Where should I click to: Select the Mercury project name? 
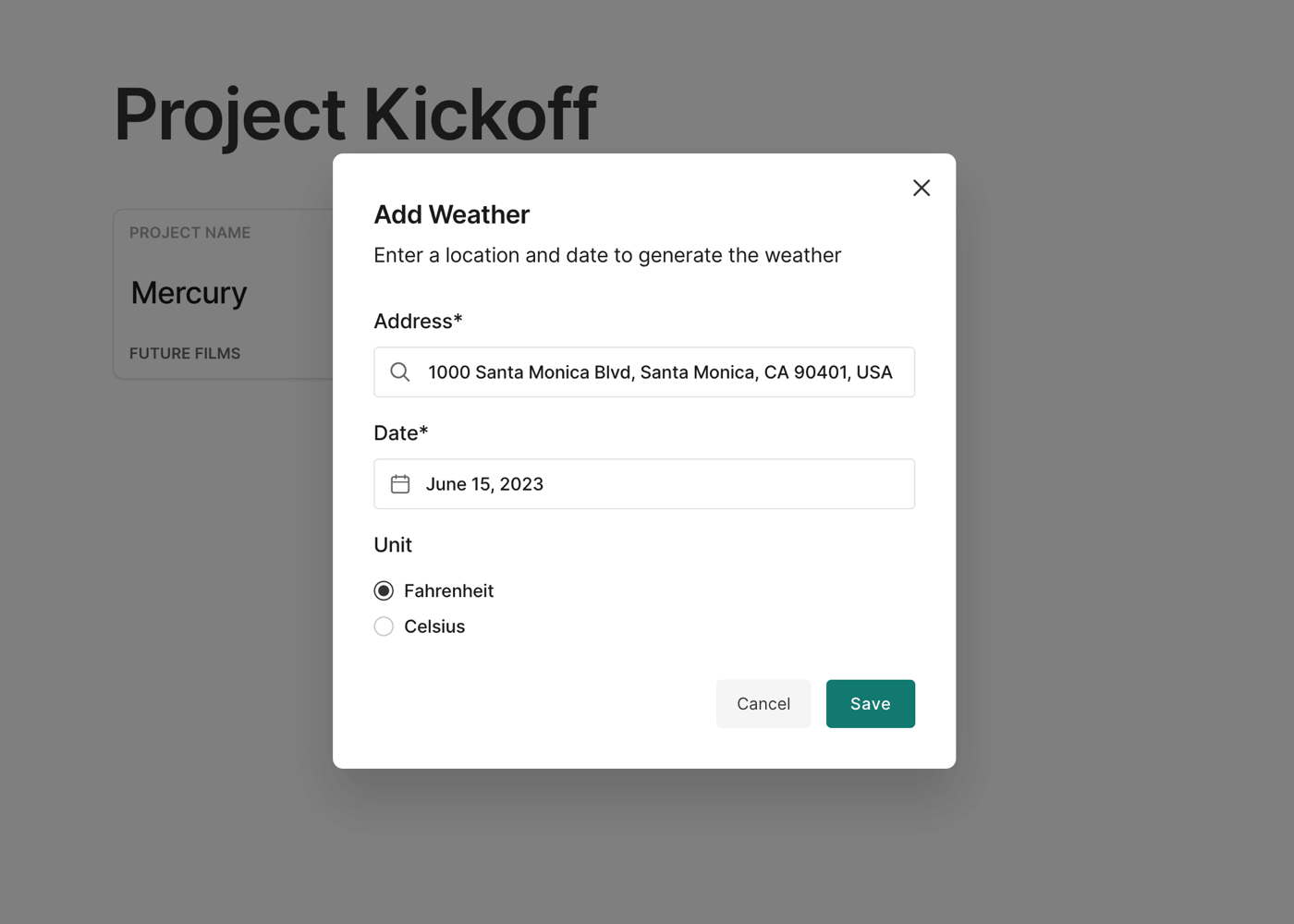(x=189, y=293)
